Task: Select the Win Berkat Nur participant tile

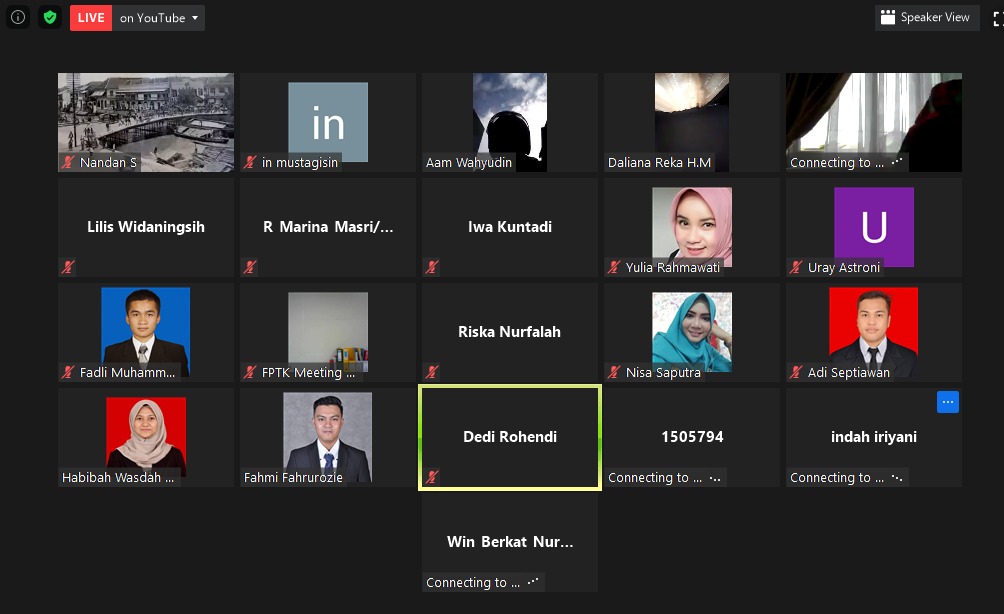Action: click(x=510, y=542)
